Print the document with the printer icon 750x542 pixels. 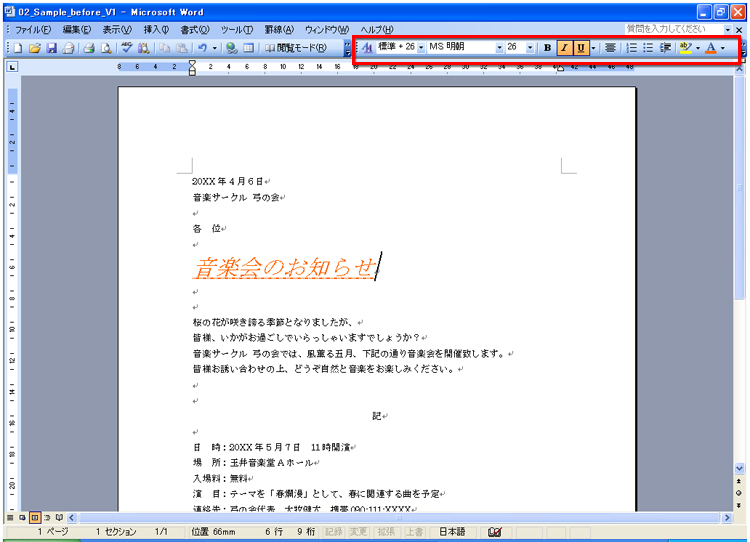pos(88,48)
